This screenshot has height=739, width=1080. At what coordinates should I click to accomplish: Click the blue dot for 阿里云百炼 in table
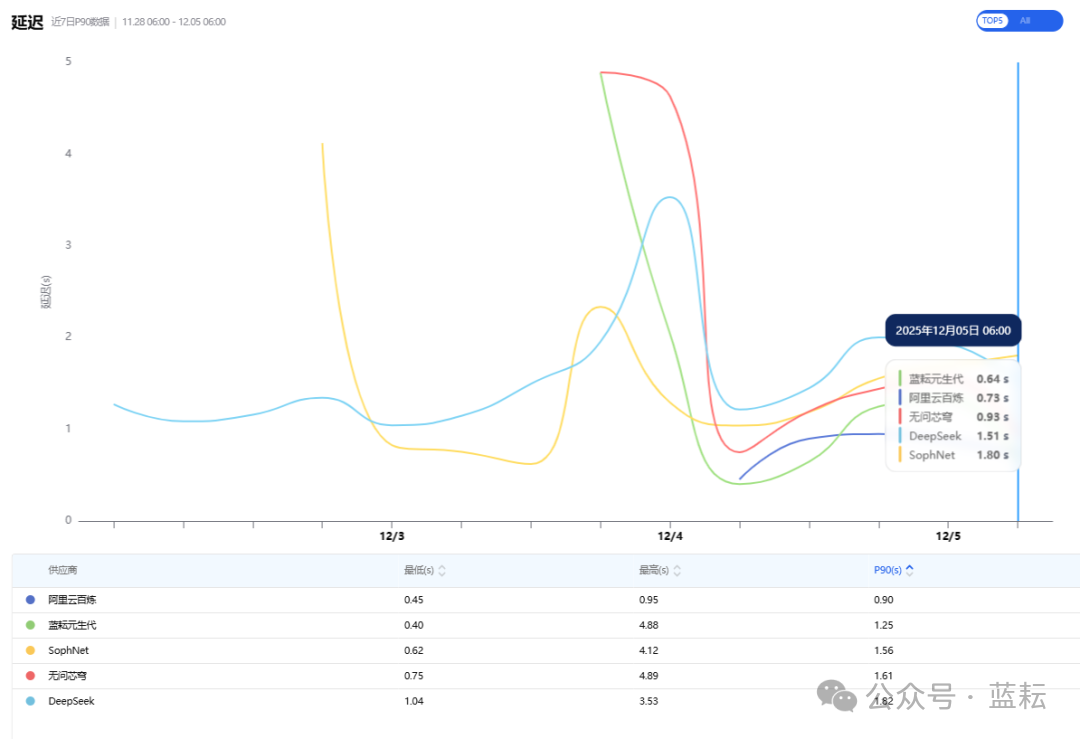click(x=30, y=600)
